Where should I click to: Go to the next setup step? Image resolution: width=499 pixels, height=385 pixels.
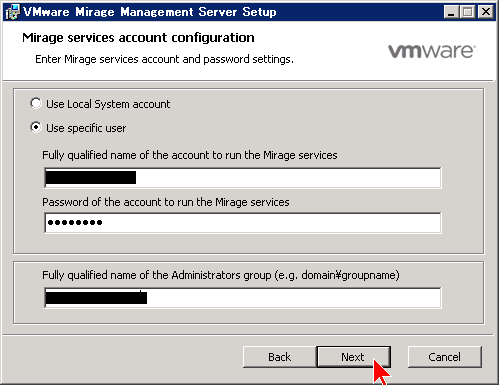click(x=353, y=357)
